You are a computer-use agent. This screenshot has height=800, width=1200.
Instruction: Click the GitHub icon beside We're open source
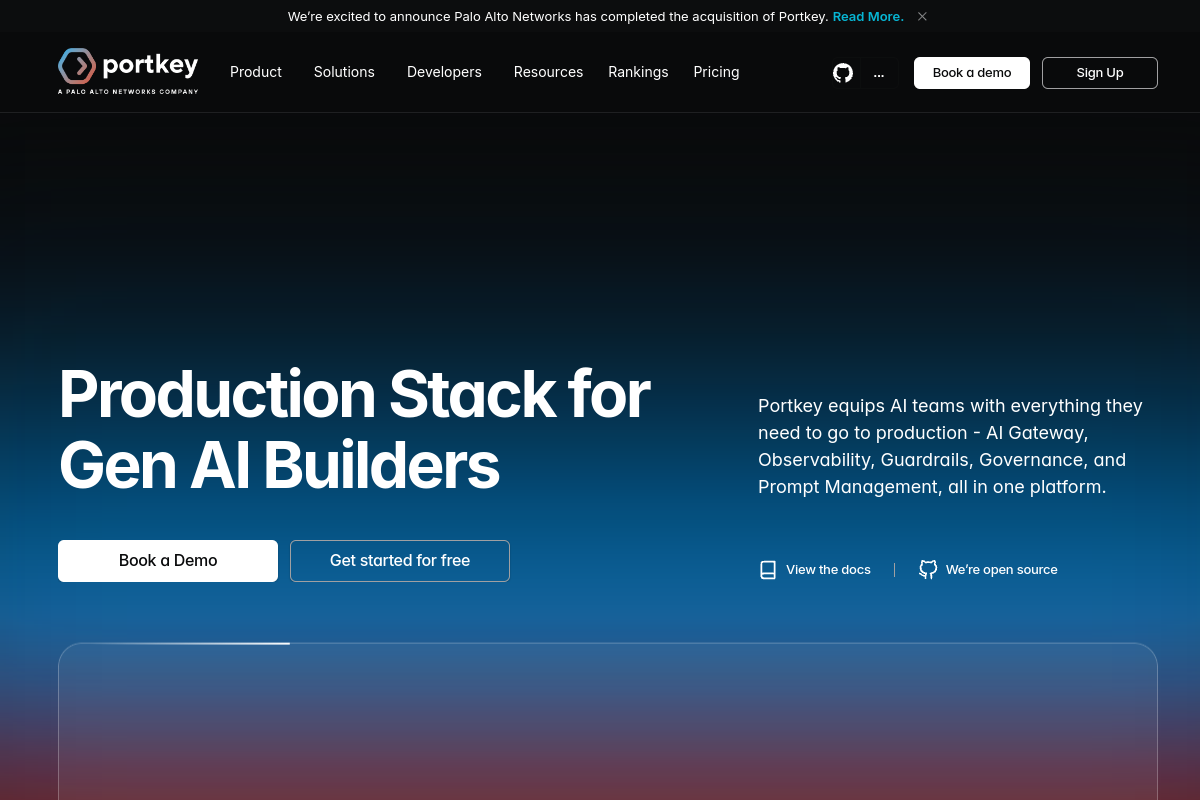[x=928, y=570]
